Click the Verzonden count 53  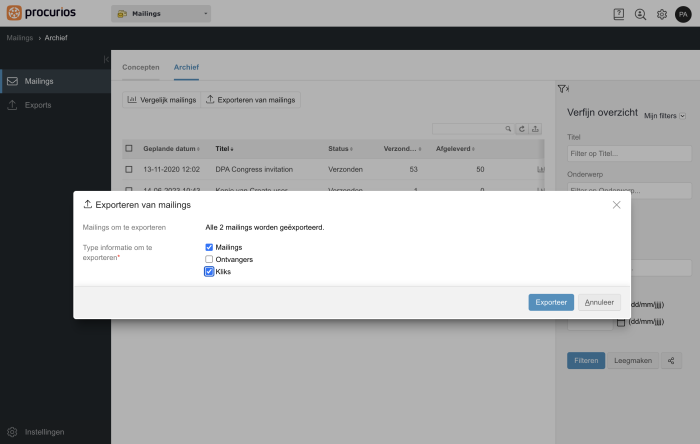pos(413,170)
